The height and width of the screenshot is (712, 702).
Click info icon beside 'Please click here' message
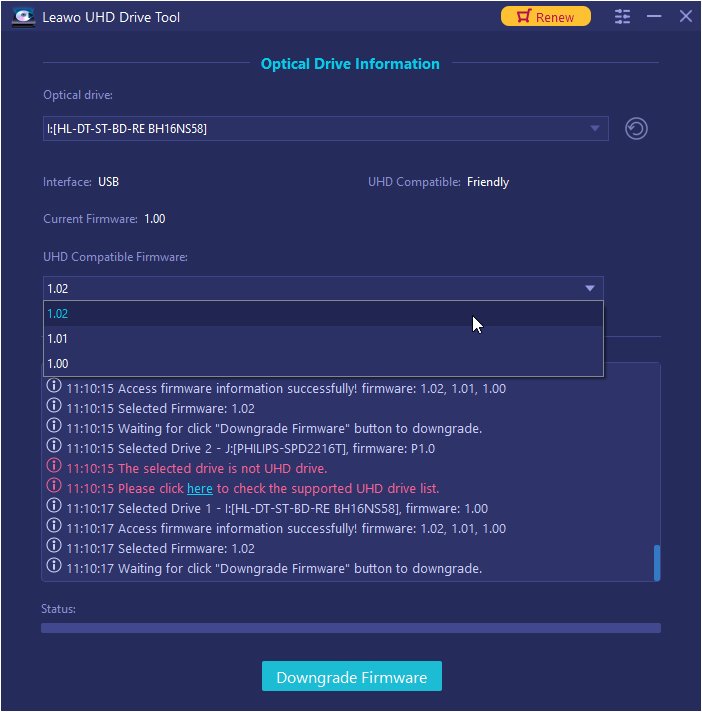pyautogui.click(x=55, y=488)
